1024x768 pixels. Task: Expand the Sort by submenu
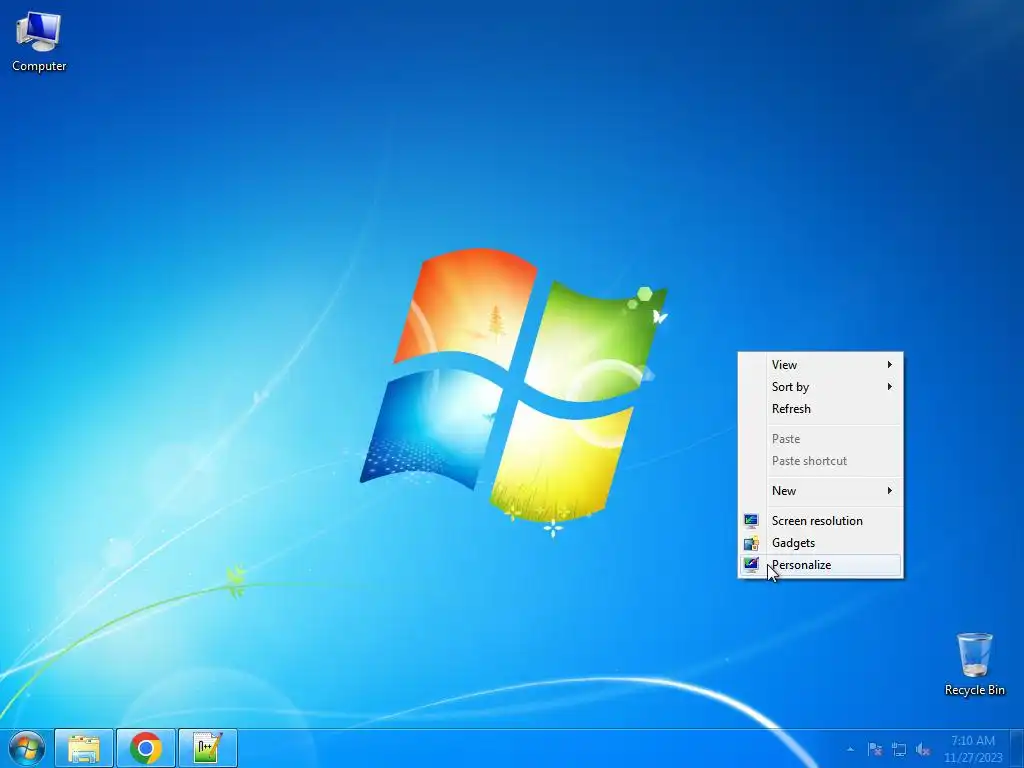820,387
